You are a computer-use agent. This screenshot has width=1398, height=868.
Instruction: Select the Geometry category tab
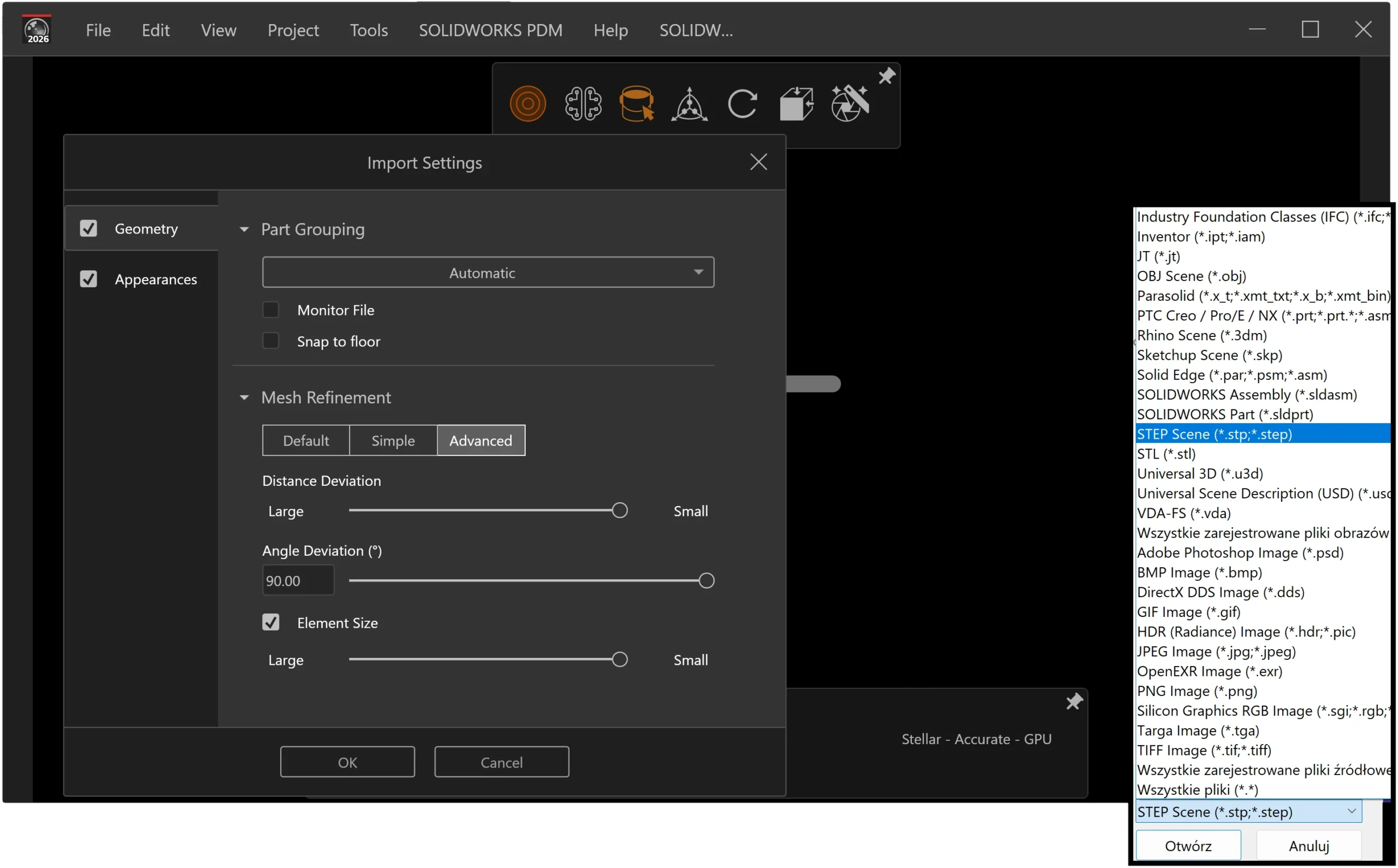[x=142, y=229]
